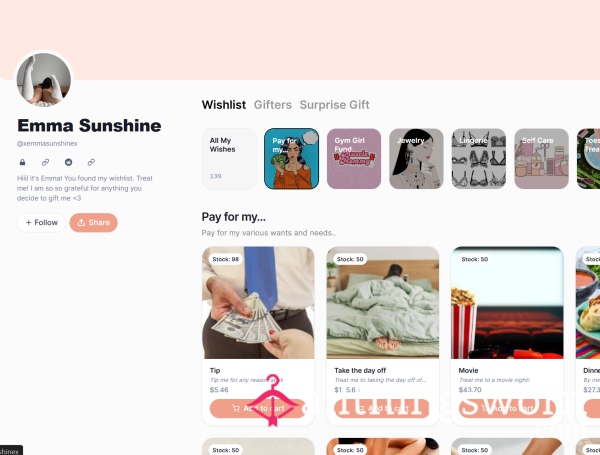Open the Lingerie category tile

[x=479, y=158]
